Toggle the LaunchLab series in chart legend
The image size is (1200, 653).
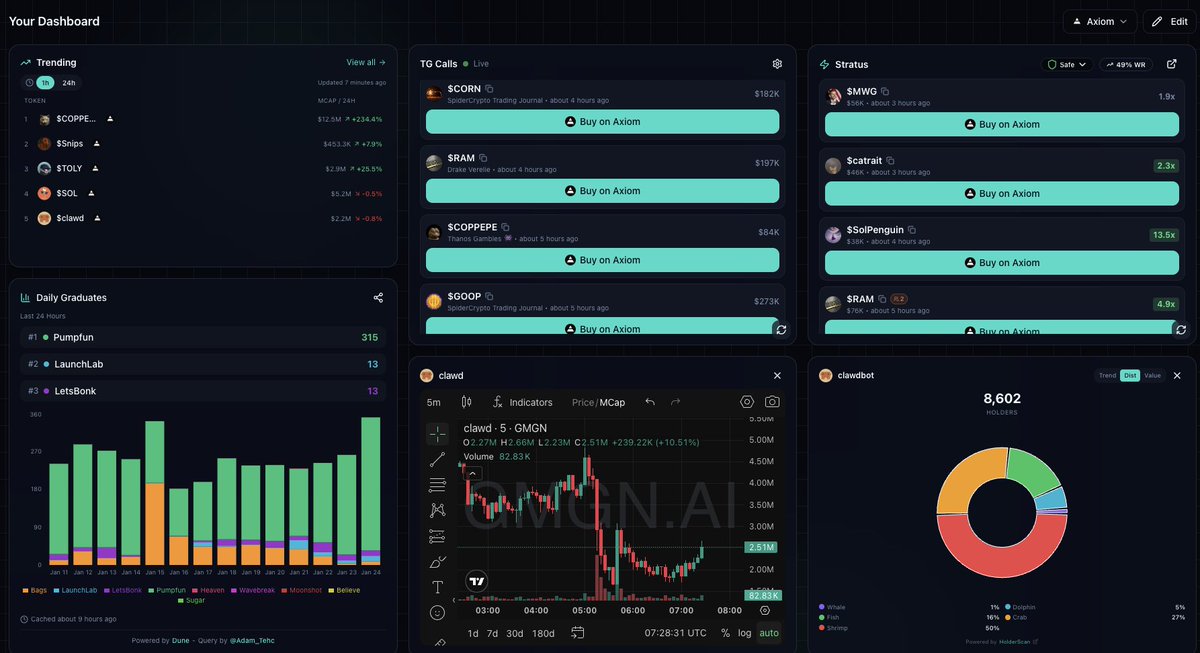[x=75, y=590]
